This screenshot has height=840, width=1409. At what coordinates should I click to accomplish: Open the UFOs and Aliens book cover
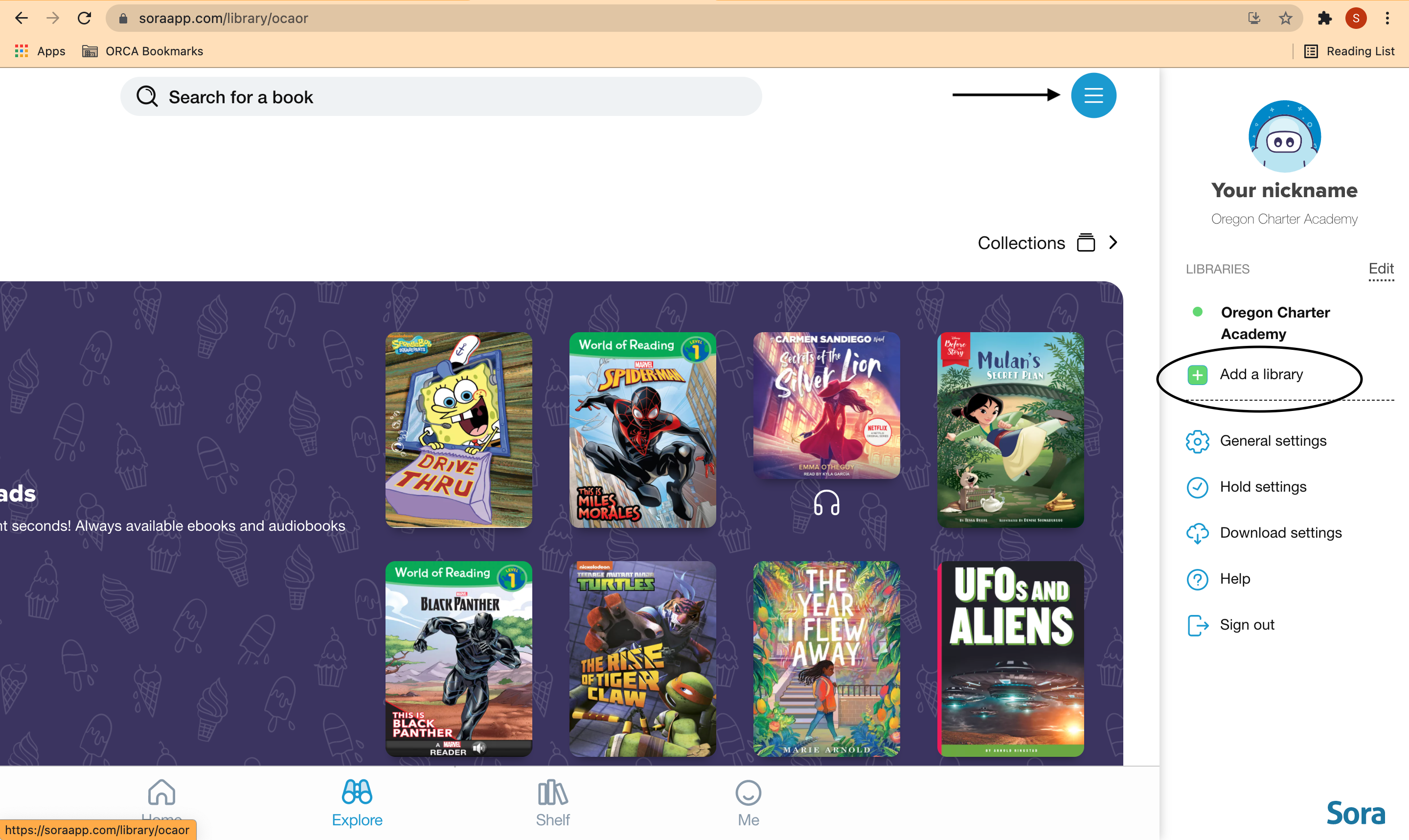pos(1011,659)
